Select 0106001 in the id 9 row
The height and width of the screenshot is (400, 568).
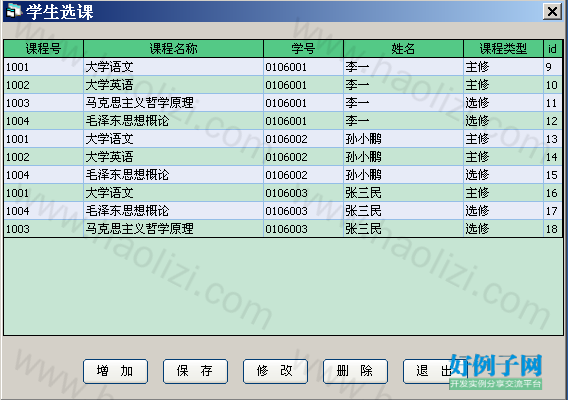(x=304, y=67)
